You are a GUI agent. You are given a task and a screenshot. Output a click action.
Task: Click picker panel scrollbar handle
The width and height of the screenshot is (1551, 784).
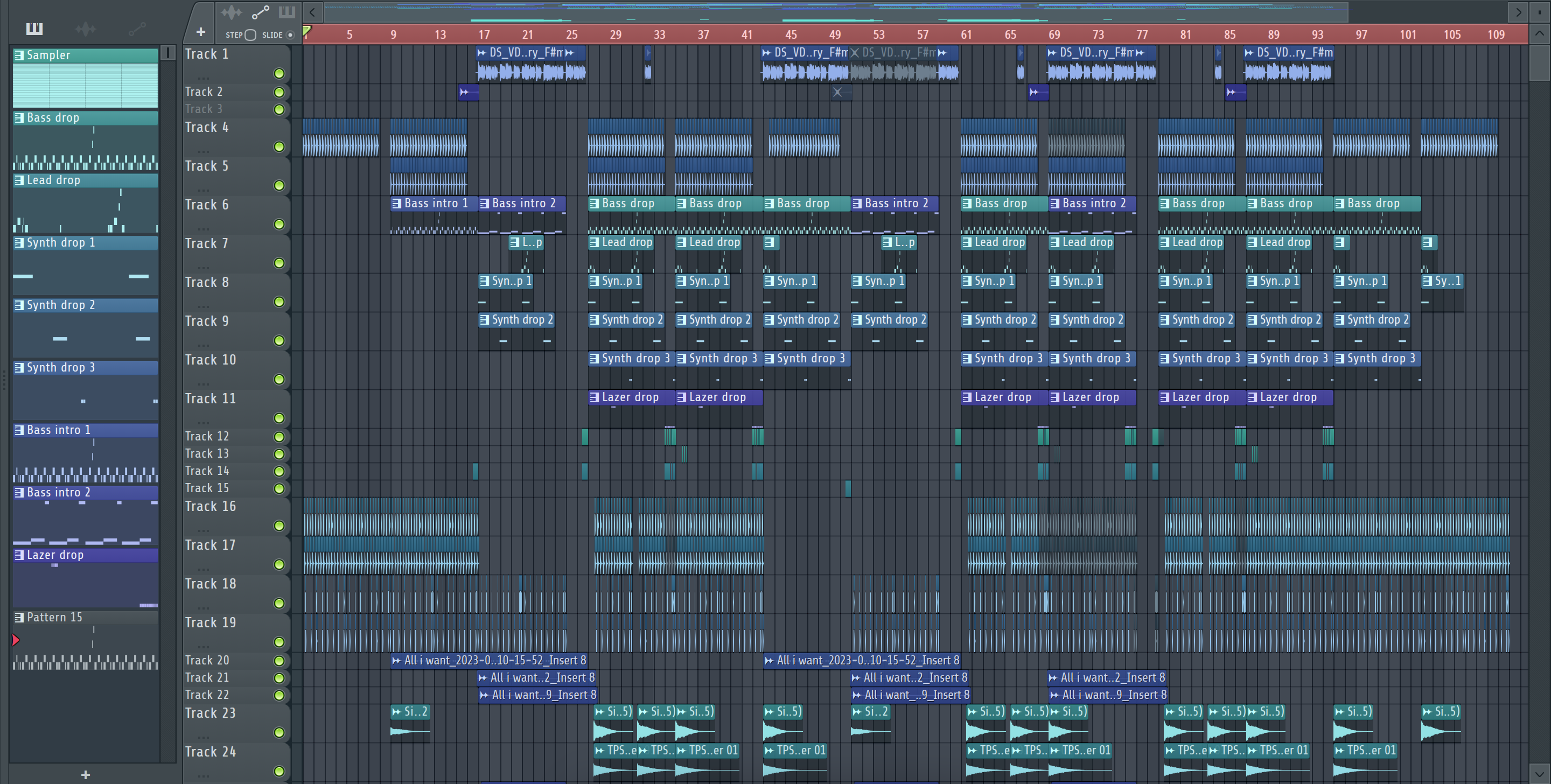pyautogui.click(x=169, y=53)
